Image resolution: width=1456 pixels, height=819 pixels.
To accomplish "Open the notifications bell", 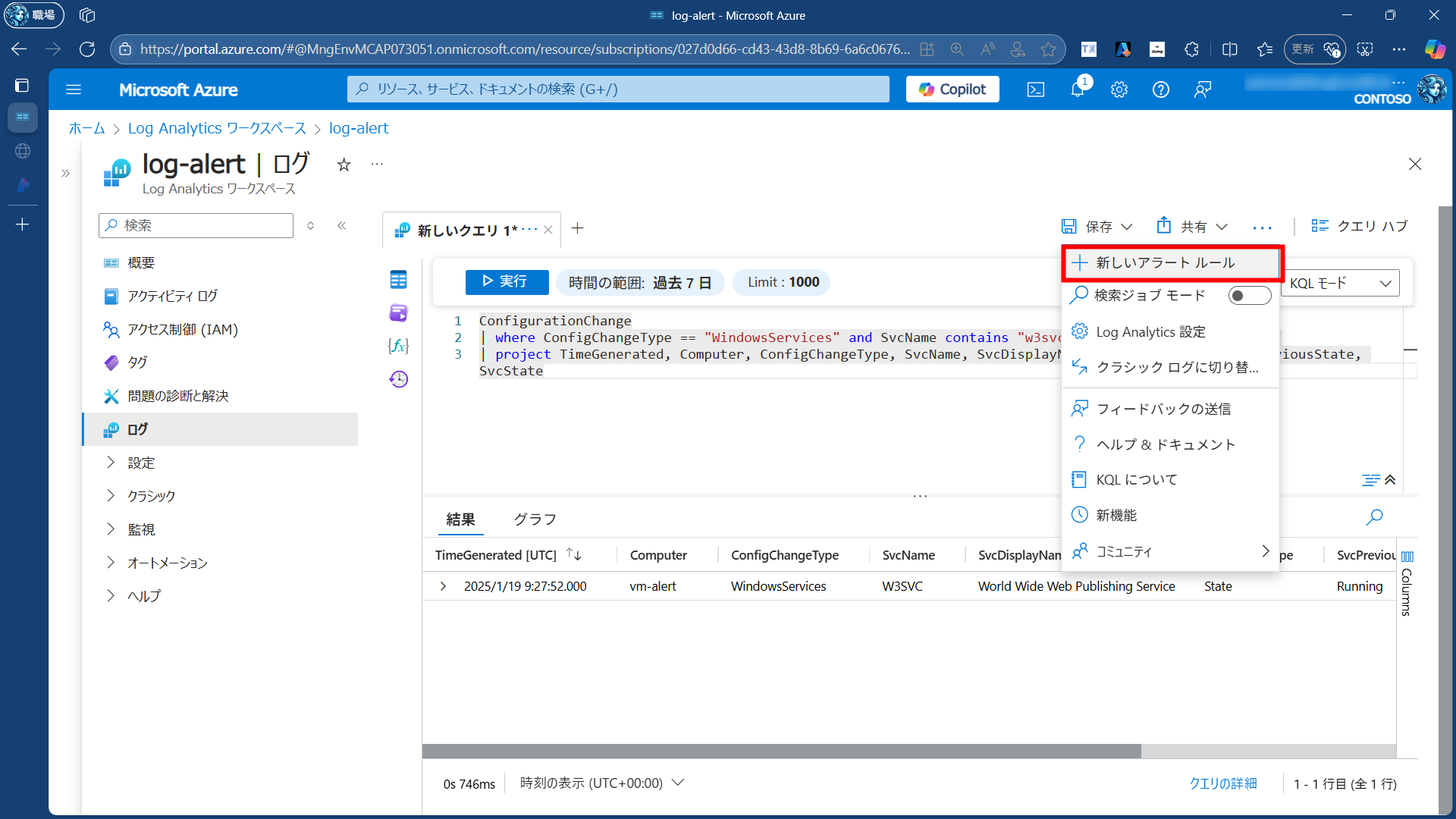I will point(1078,89).
